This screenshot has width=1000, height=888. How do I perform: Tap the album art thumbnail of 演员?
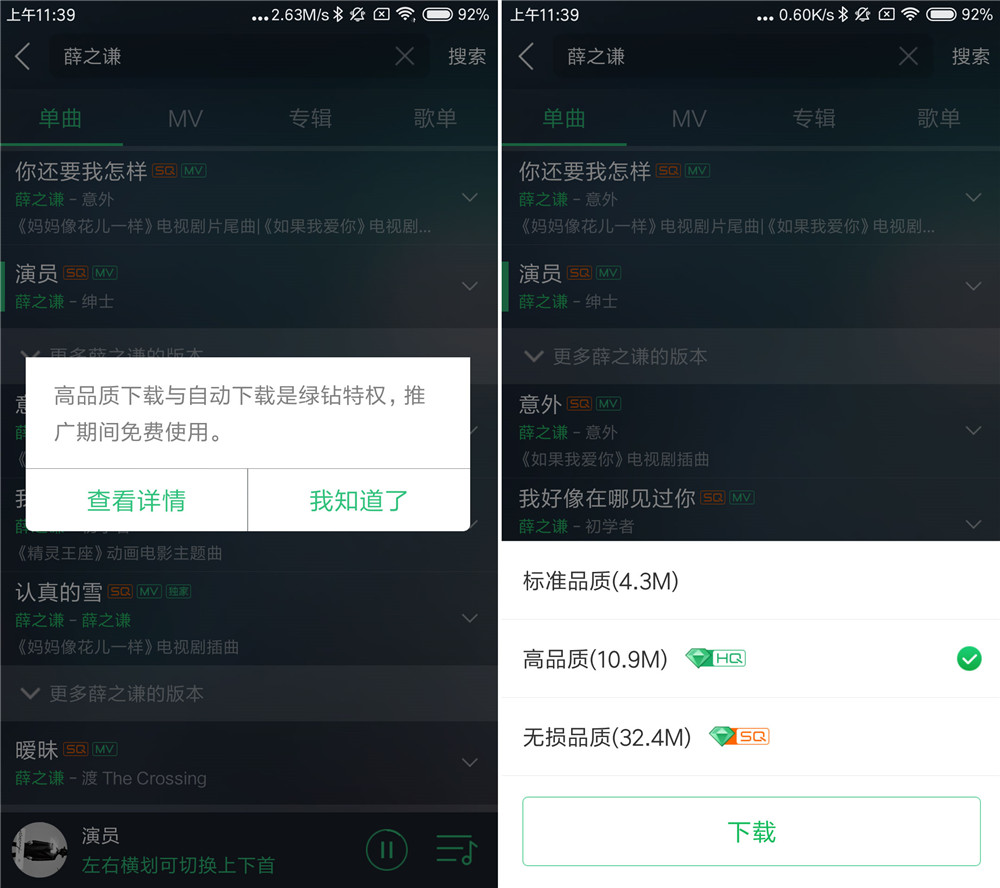pos(40,850)
